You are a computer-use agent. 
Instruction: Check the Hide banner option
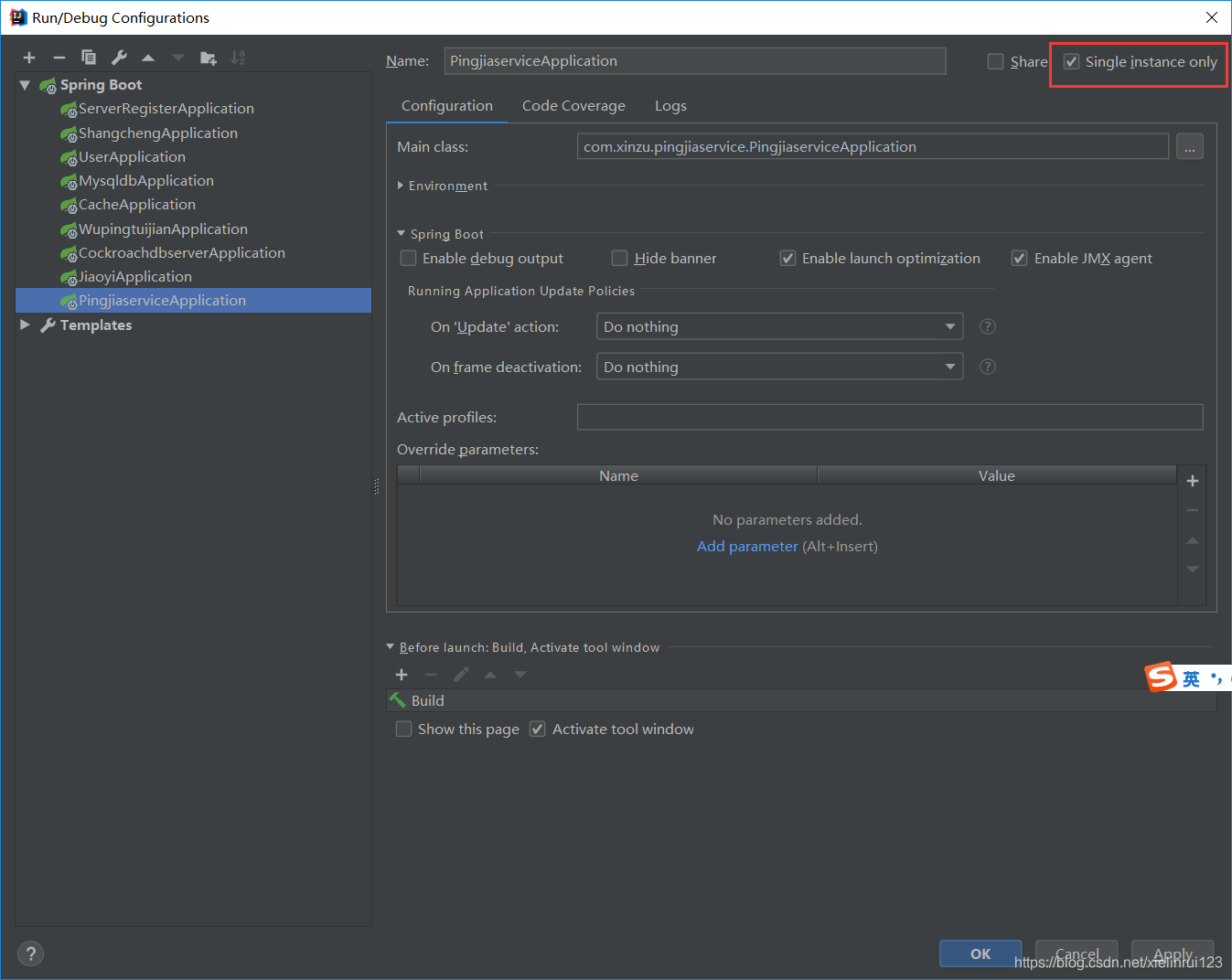620,259
